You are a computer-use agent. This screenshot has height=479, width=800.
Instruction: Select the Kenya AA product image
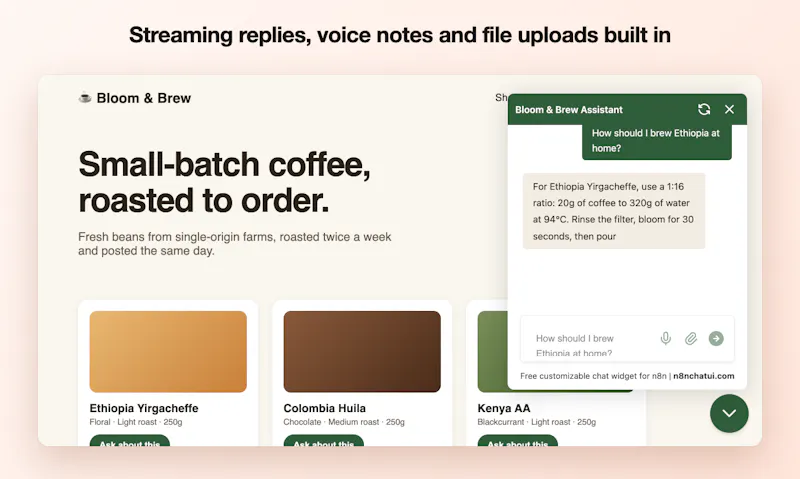pos(492,351)
